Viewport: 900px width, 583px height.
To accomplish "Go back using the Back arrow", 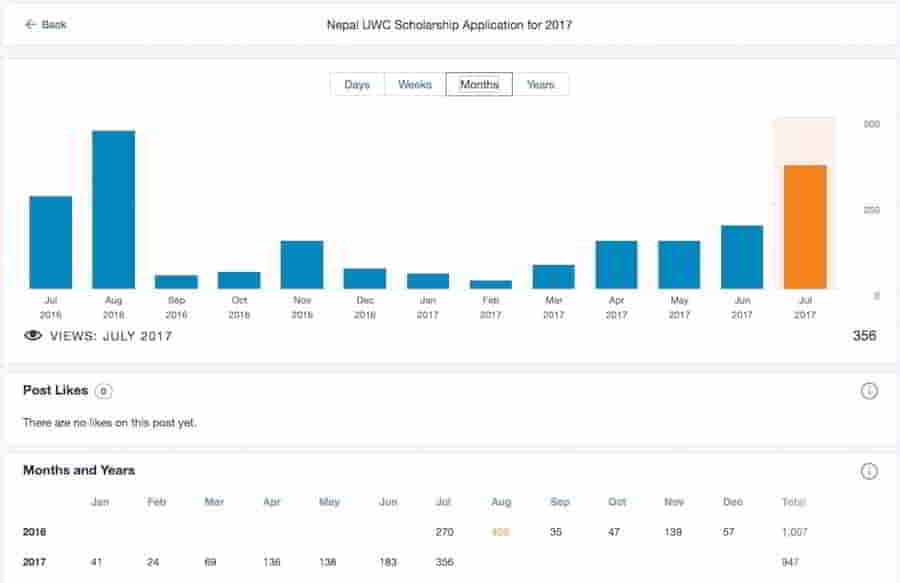I will (x=30, y=25).
